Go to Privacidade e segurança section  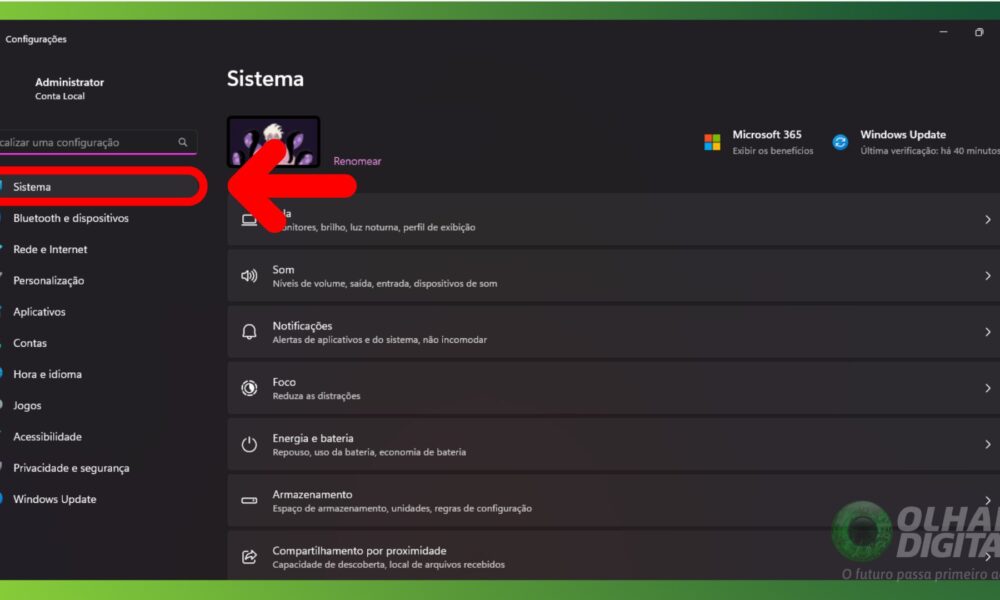pos(70,468)
